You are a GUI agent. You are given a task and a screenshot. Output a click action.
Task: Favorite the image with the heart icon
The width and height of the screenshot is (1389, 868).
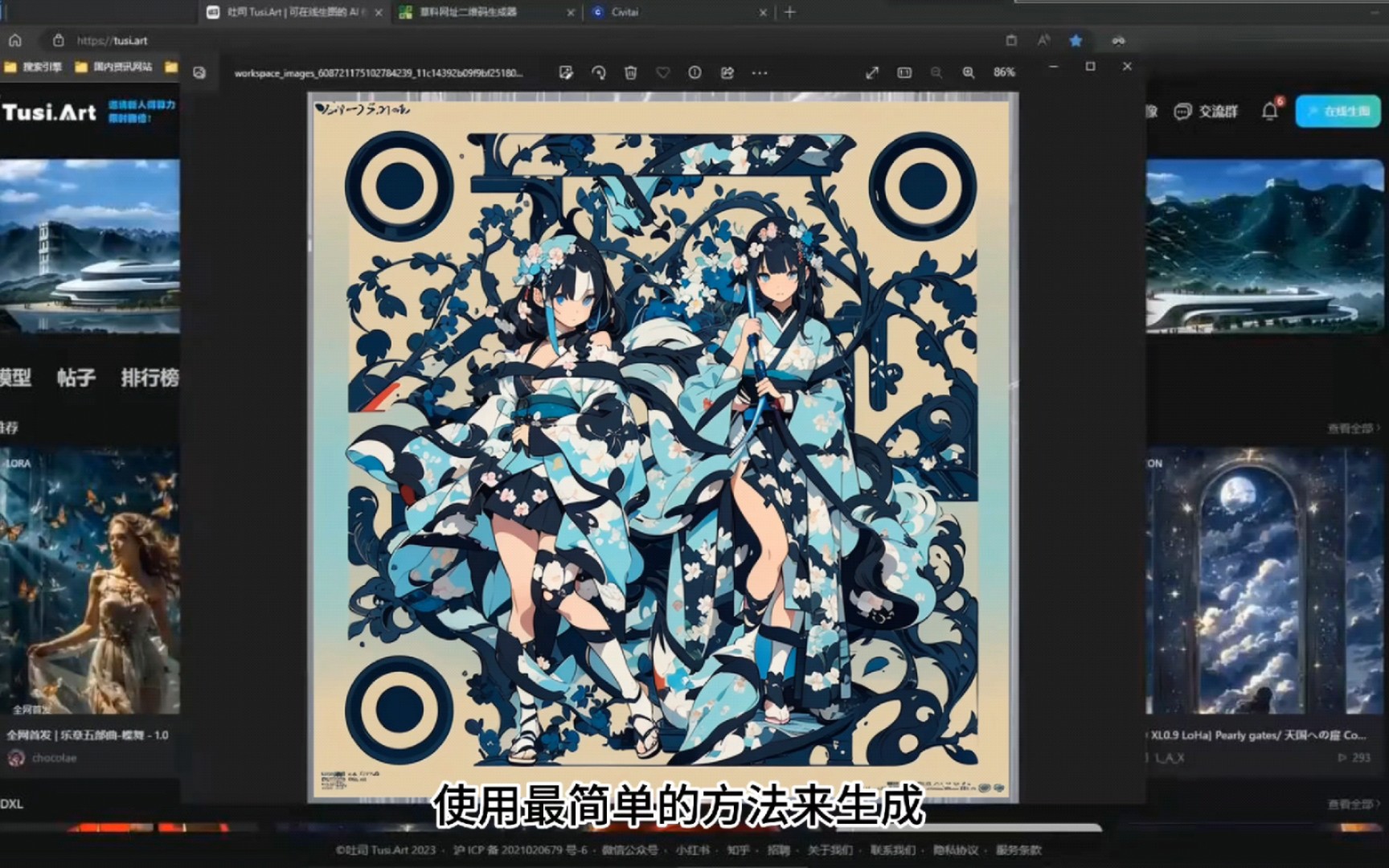tap(662, 72)
